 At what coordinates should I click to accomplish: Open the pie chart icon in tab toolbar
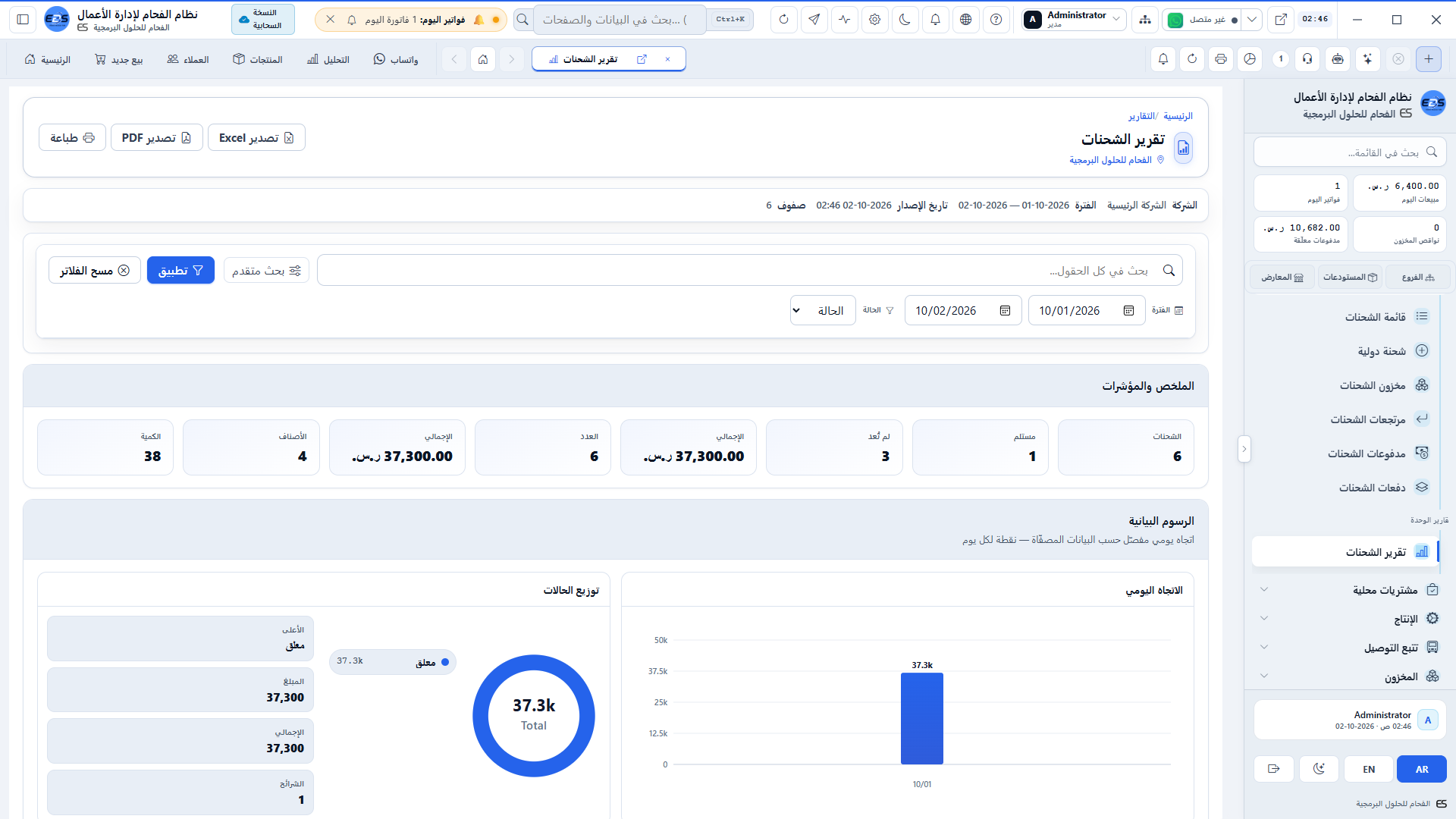[1250, 58]
